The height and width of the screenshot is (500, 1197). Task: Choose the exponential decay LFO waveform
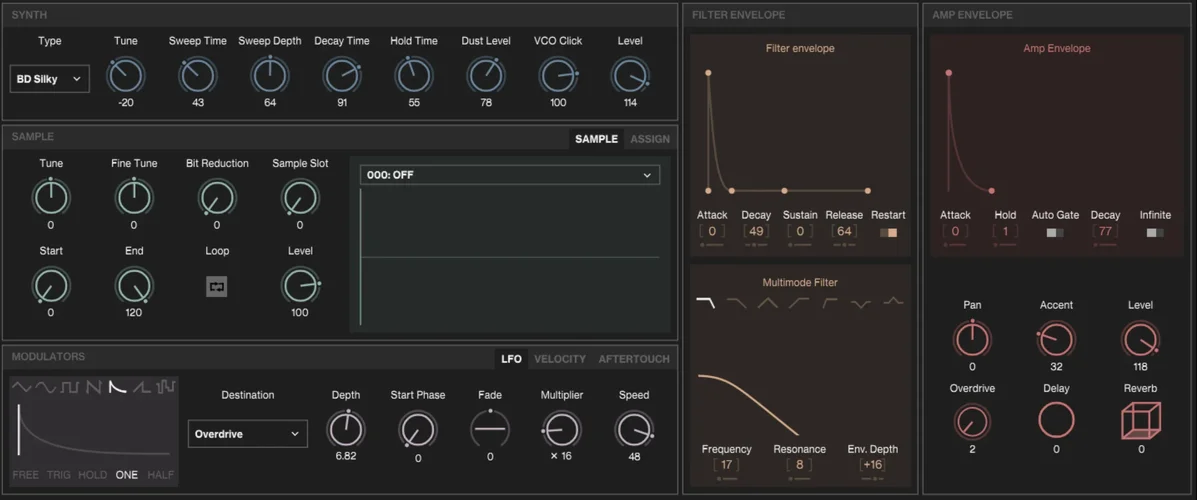[x=117, y=387]
